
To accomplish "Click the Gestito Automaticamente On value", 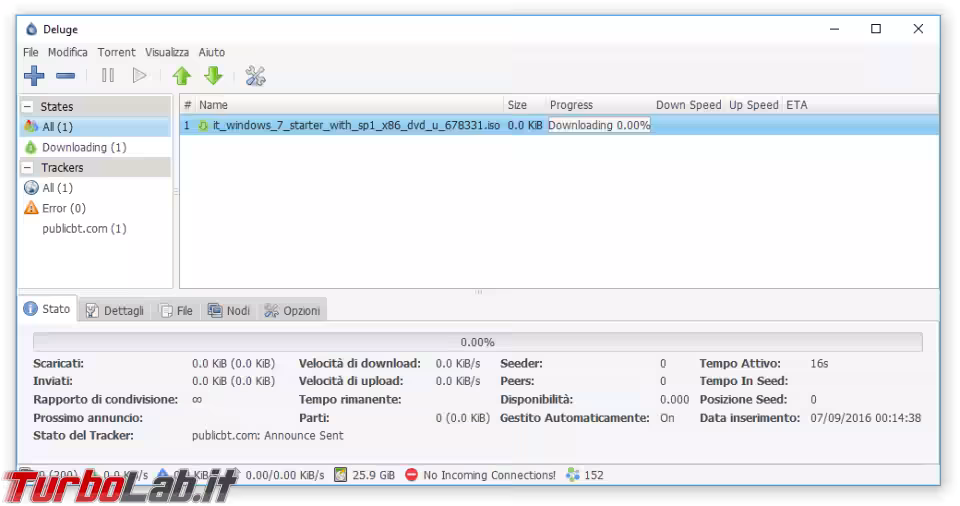I will (667, 418).
